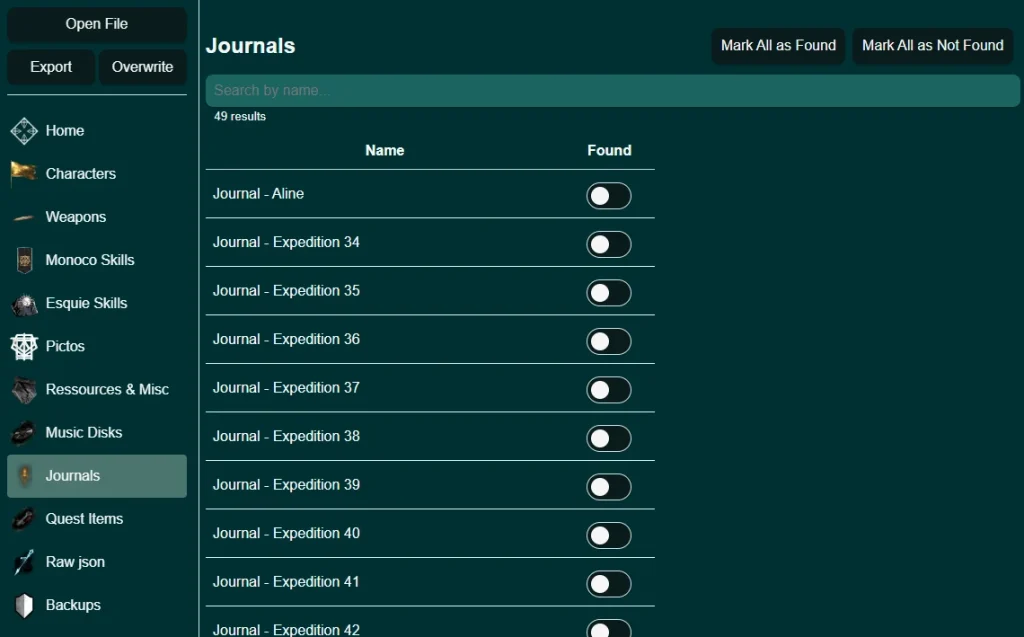Image resolution: width=1024 pixels, height=637 pixels.
Task: Click Mark All as Not Found
Action: pyautogui.click(x=932, y=46)
